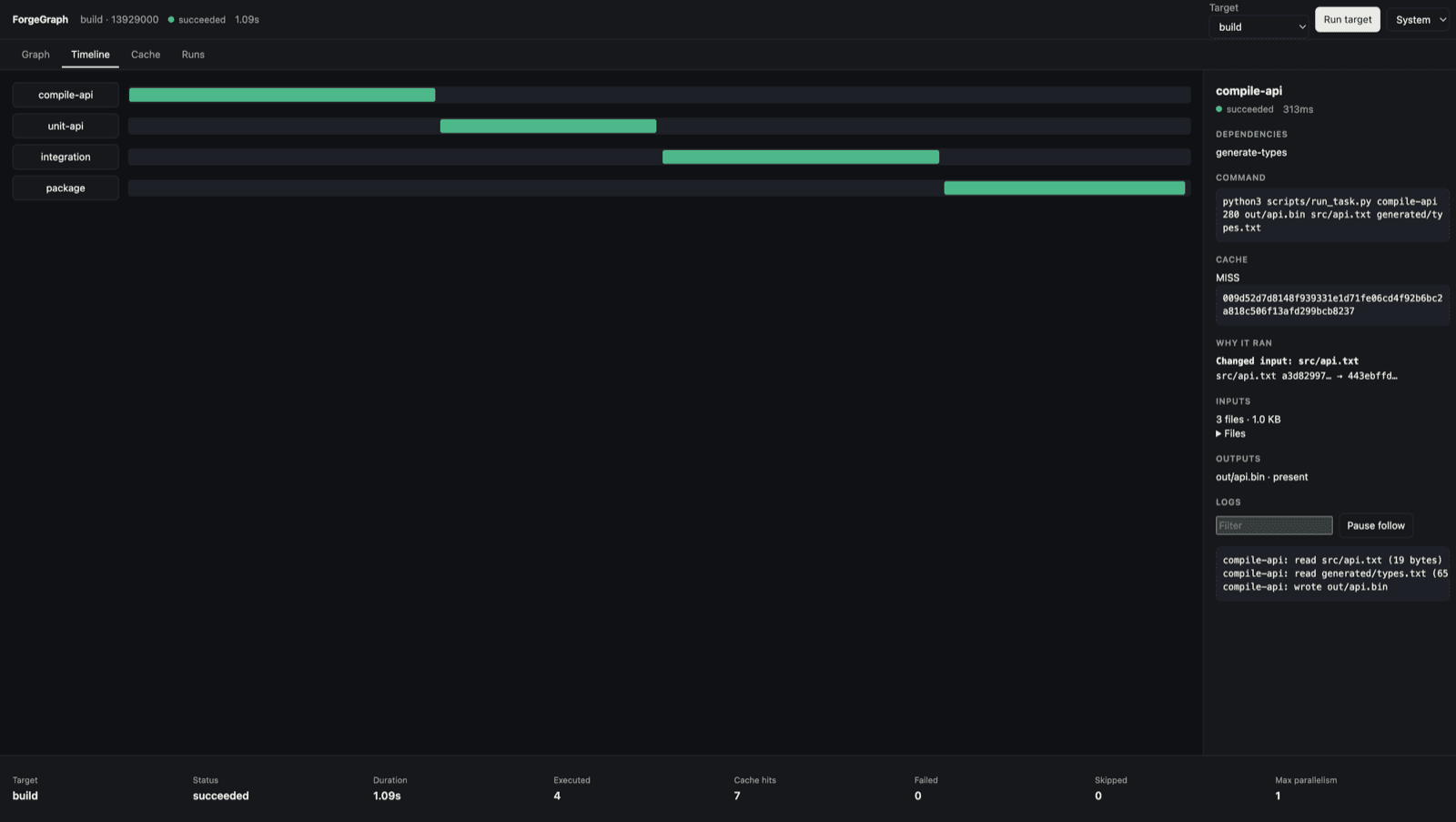
Task: Click the footer Target 'build' value
Action: (25, 796)
